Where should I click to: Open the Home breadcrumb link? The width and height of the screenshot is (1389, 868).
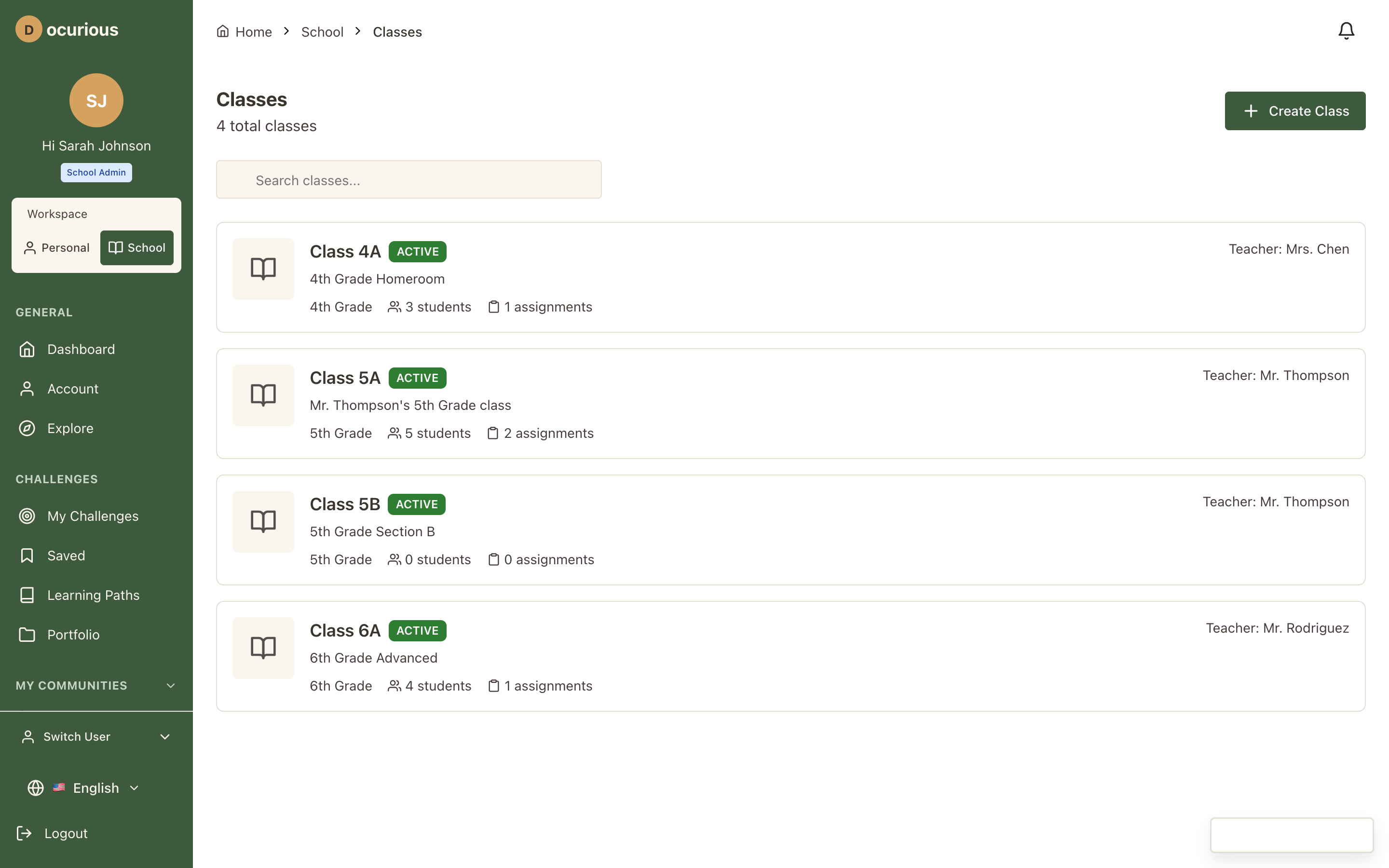[253, 31]
